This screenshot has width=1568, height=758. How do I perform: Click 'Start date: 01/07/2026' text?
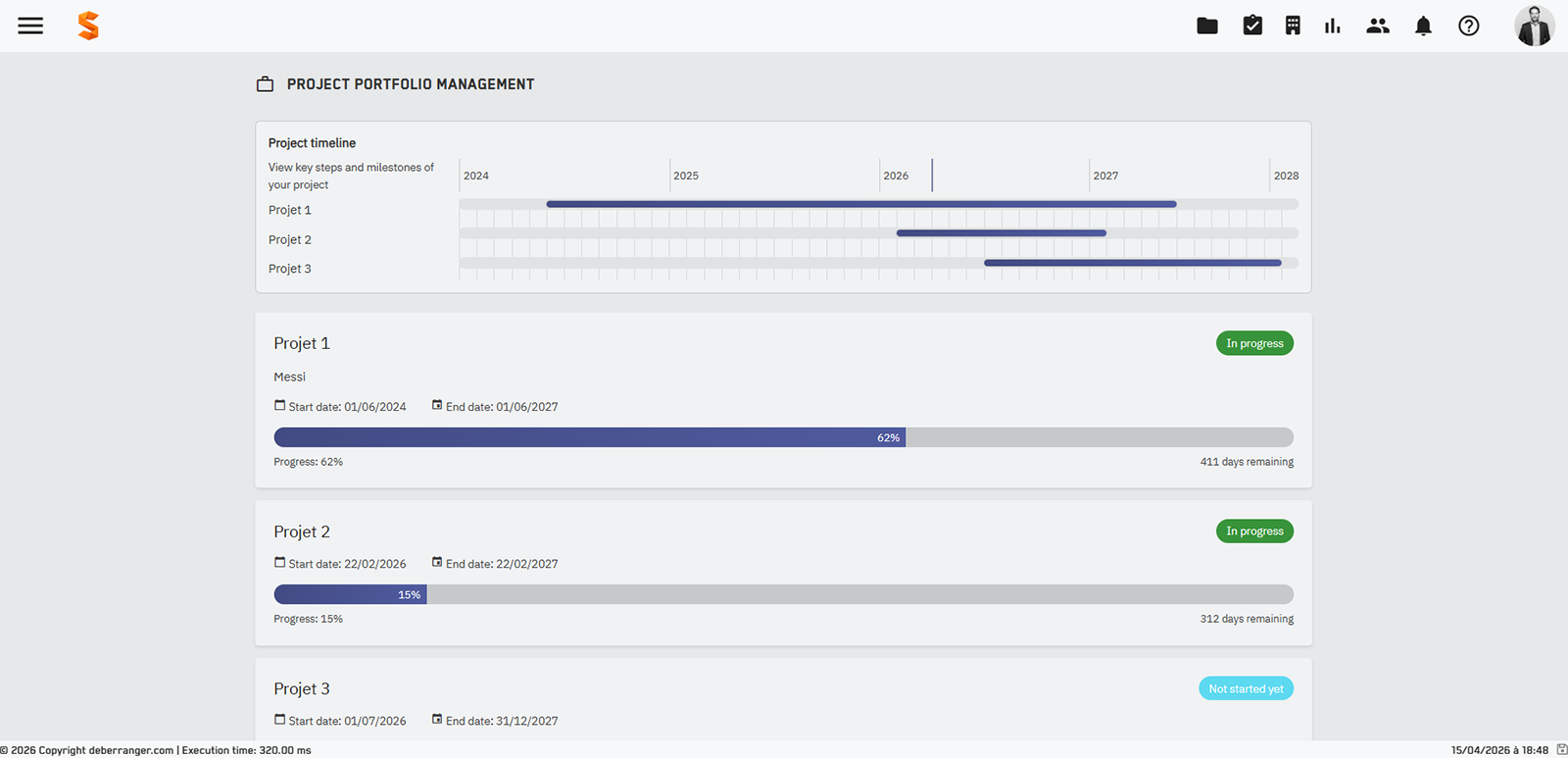click(x=347, y=721)
